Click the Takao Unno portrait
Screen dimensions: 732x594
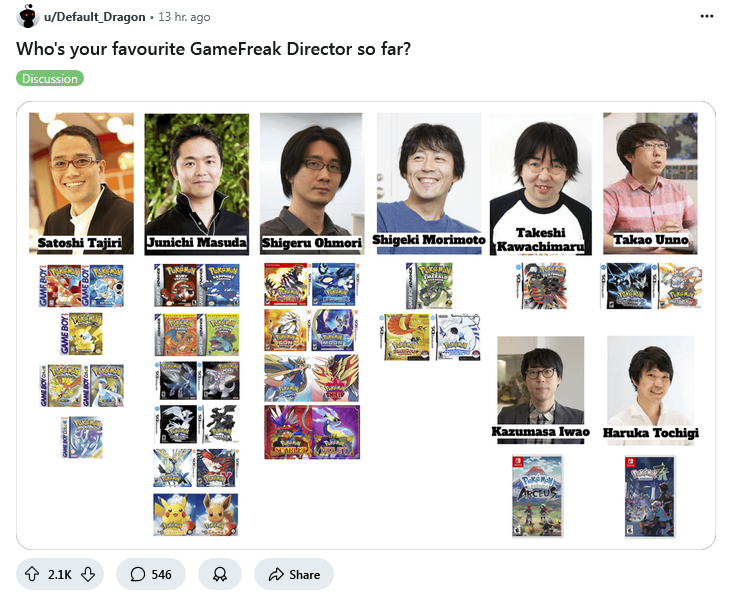650,184
